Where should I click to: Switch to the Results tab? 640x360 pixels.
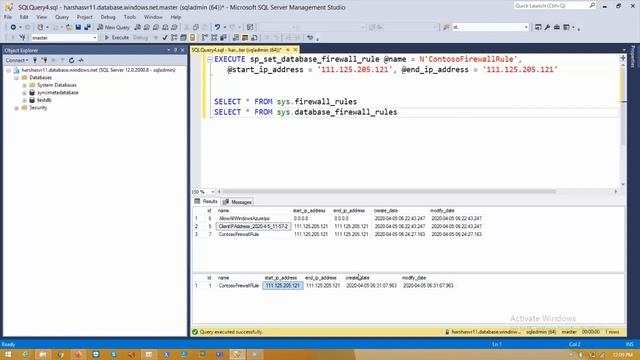click(x=206, y=202)
